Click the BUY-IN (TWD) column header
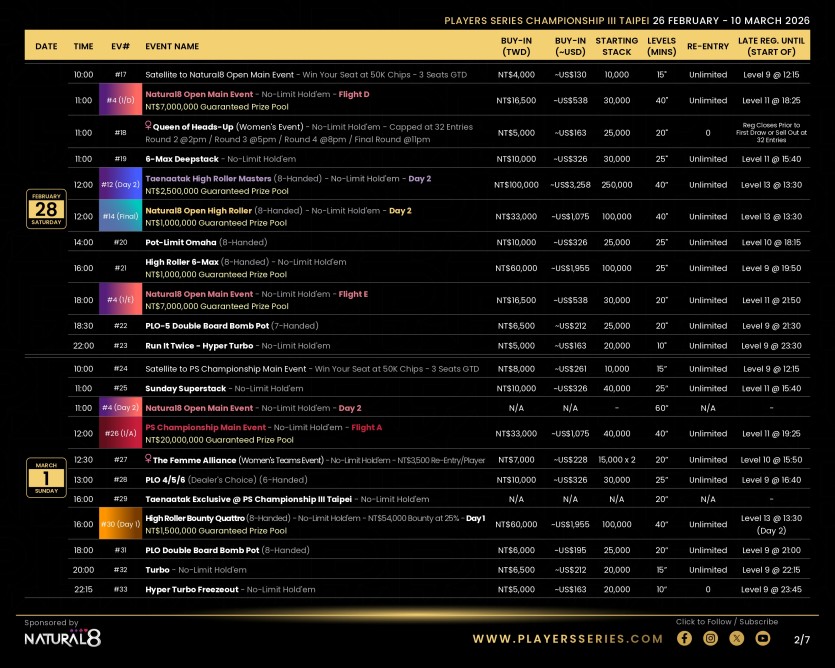 (516, 46)
